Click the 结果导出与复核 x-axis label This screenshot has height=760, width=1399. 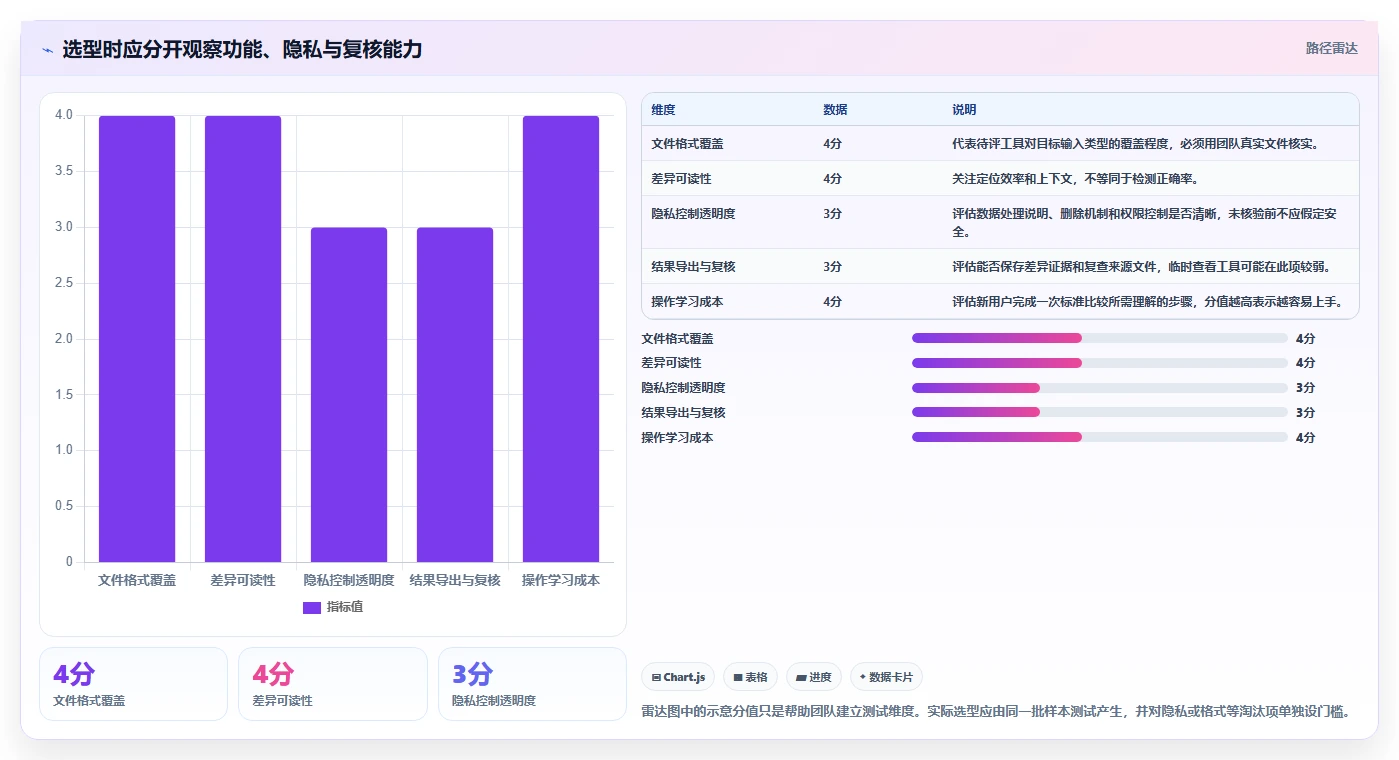click(x=455, y=580)
